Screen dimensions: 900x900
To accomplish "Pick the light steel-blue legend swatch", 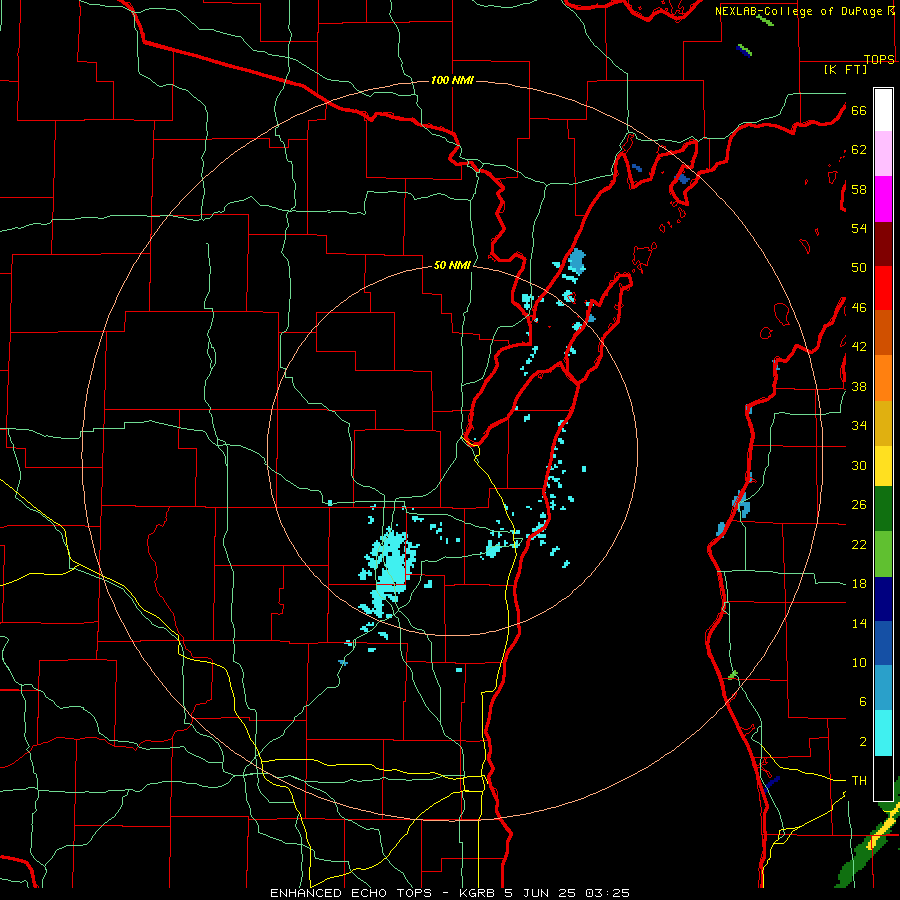I will (x=883, y=688).
